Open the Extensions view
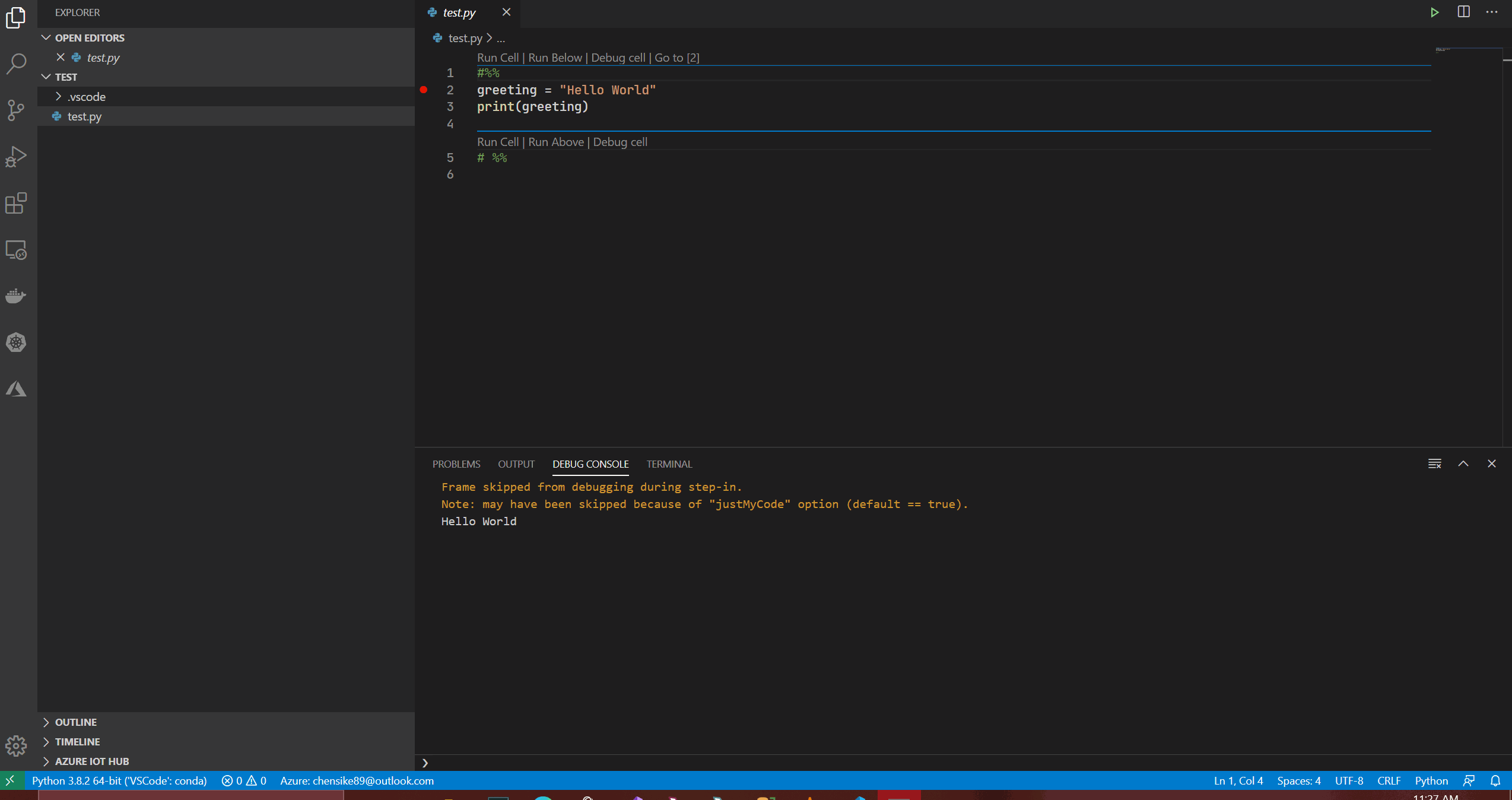 point(16,204)
